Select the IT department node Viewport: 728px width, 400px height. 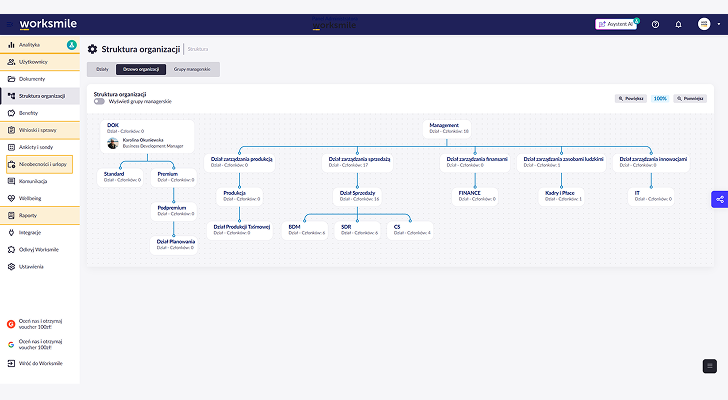click(x=651, y=196)
